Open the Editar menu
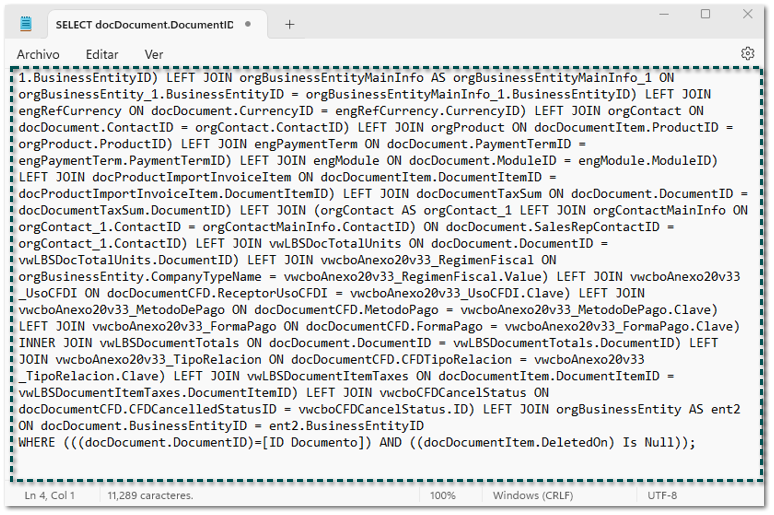774x515 pixels. tap(102, 54)
